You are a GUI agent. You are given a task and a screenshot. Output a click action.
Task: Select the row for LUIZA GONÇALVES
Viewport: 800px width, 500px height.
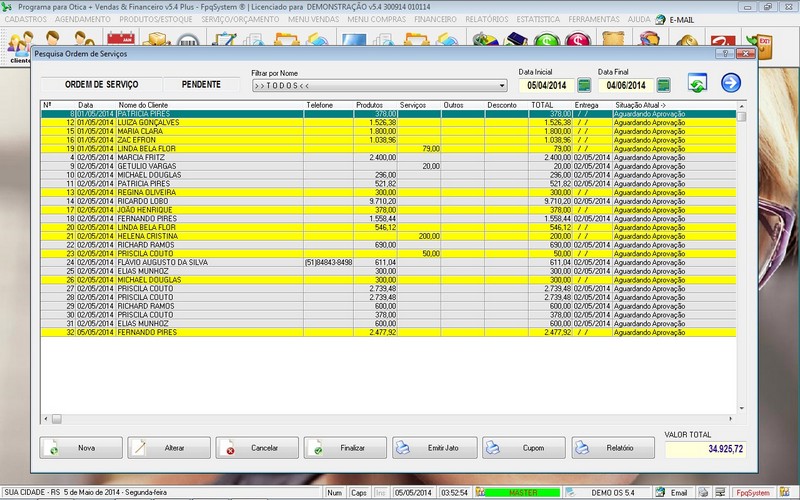click(388, 122)
